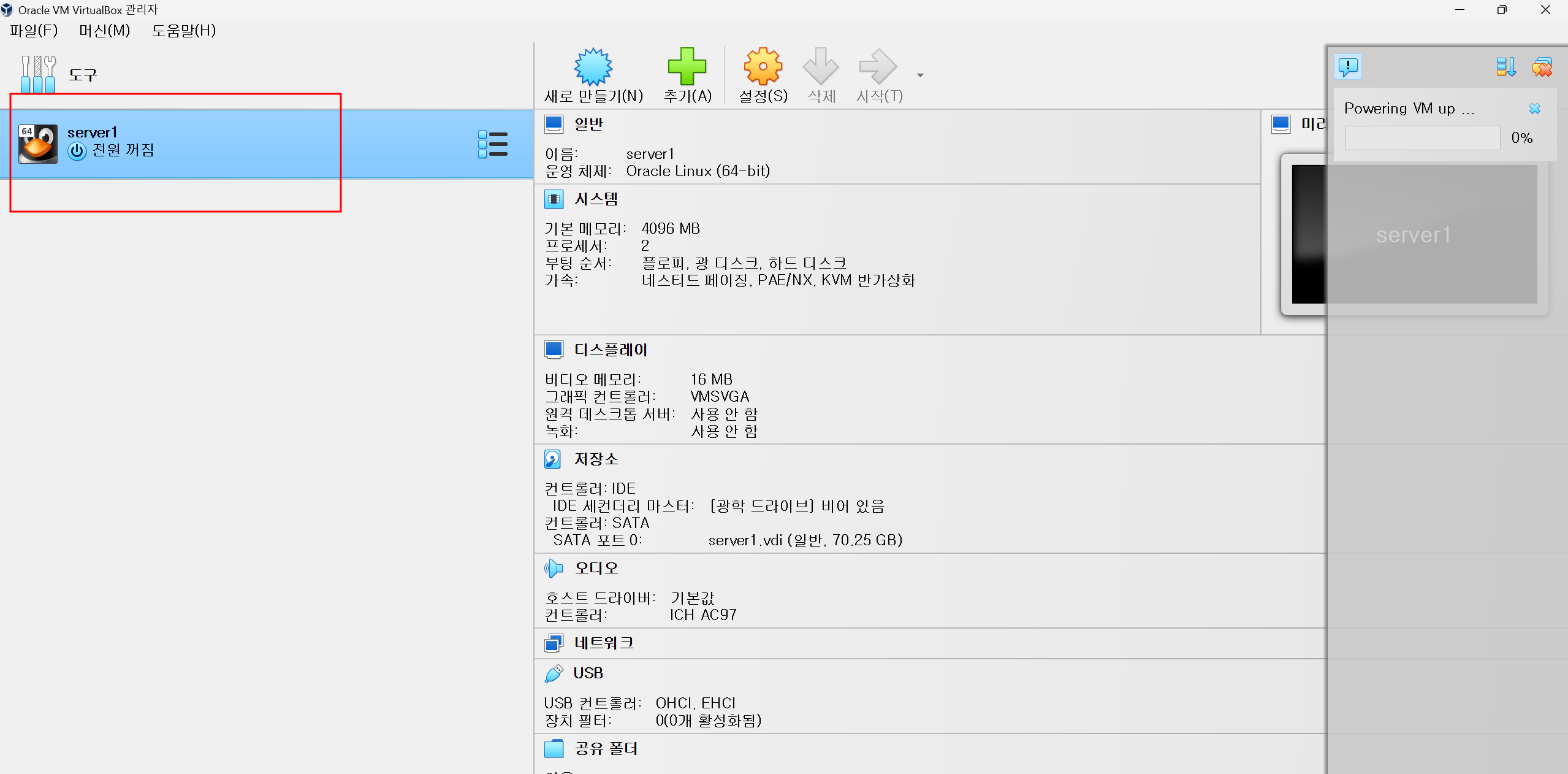1568x774 pixels.
Task: Click the Storage (저장소) section header
Action: [596, 459]
